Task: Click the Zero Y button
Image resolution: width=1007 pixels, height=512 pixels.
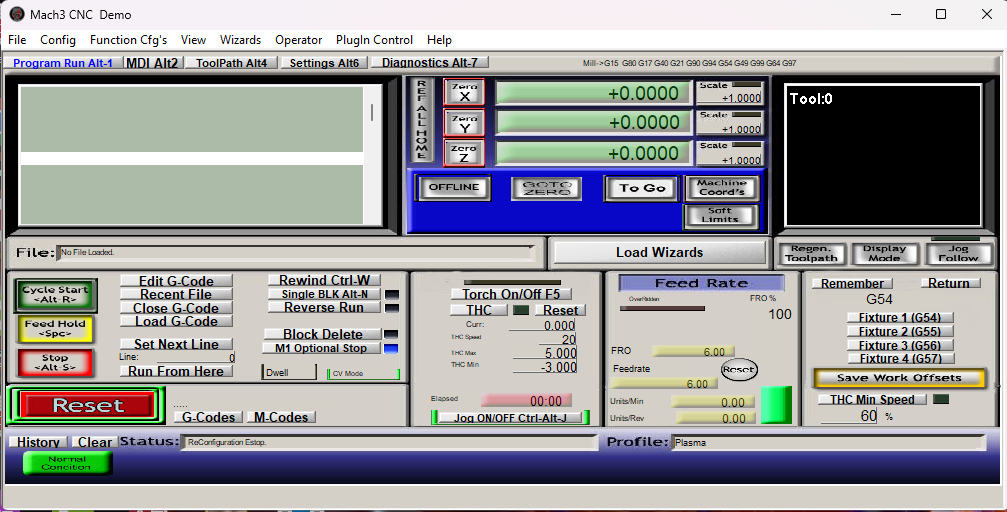Action: pos(464,123)
